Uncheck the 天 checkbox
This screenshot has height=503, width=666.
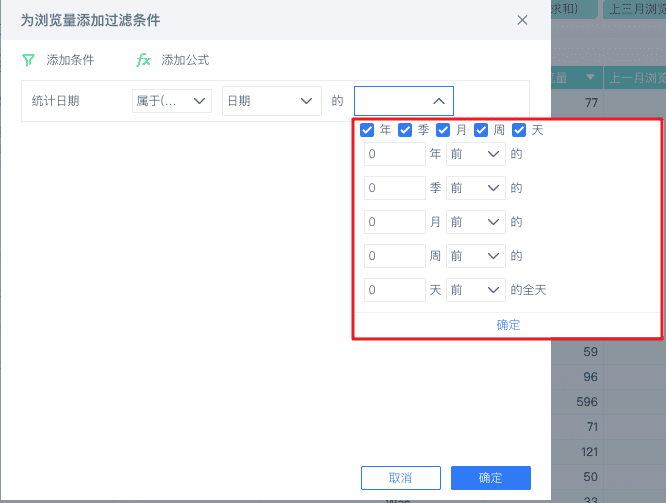point(519,130)
